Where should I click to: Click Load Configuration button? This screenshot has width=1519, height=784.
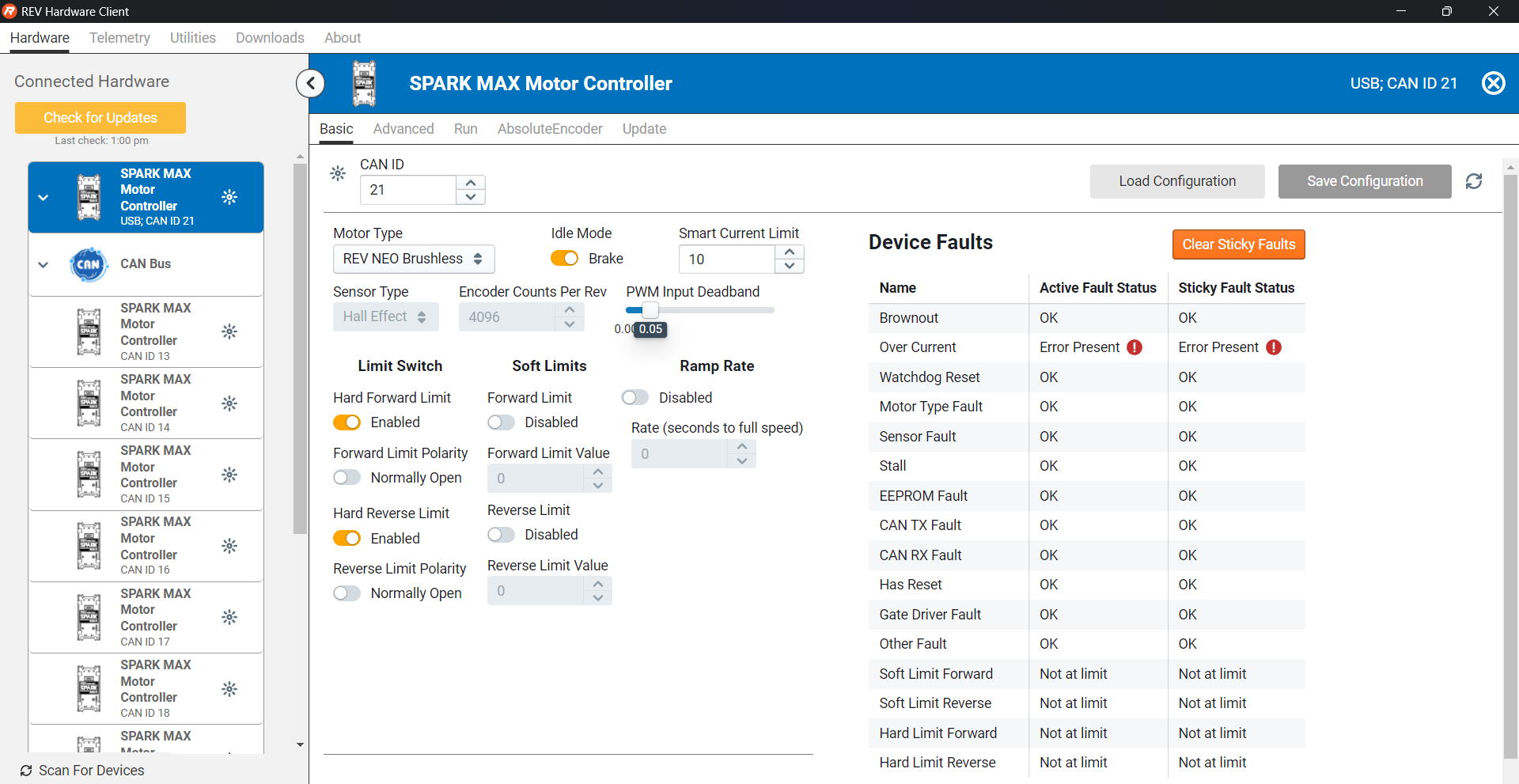tap(1177, 181)
